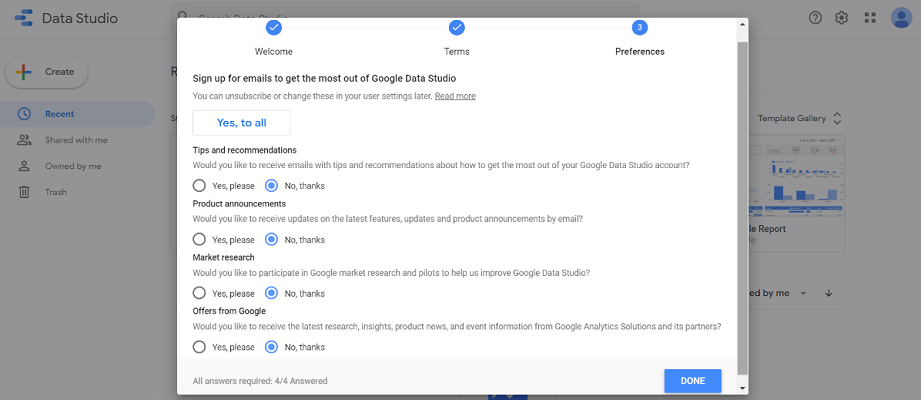
Task: Click the "Yes, to all" button
Action: [241, 123]
